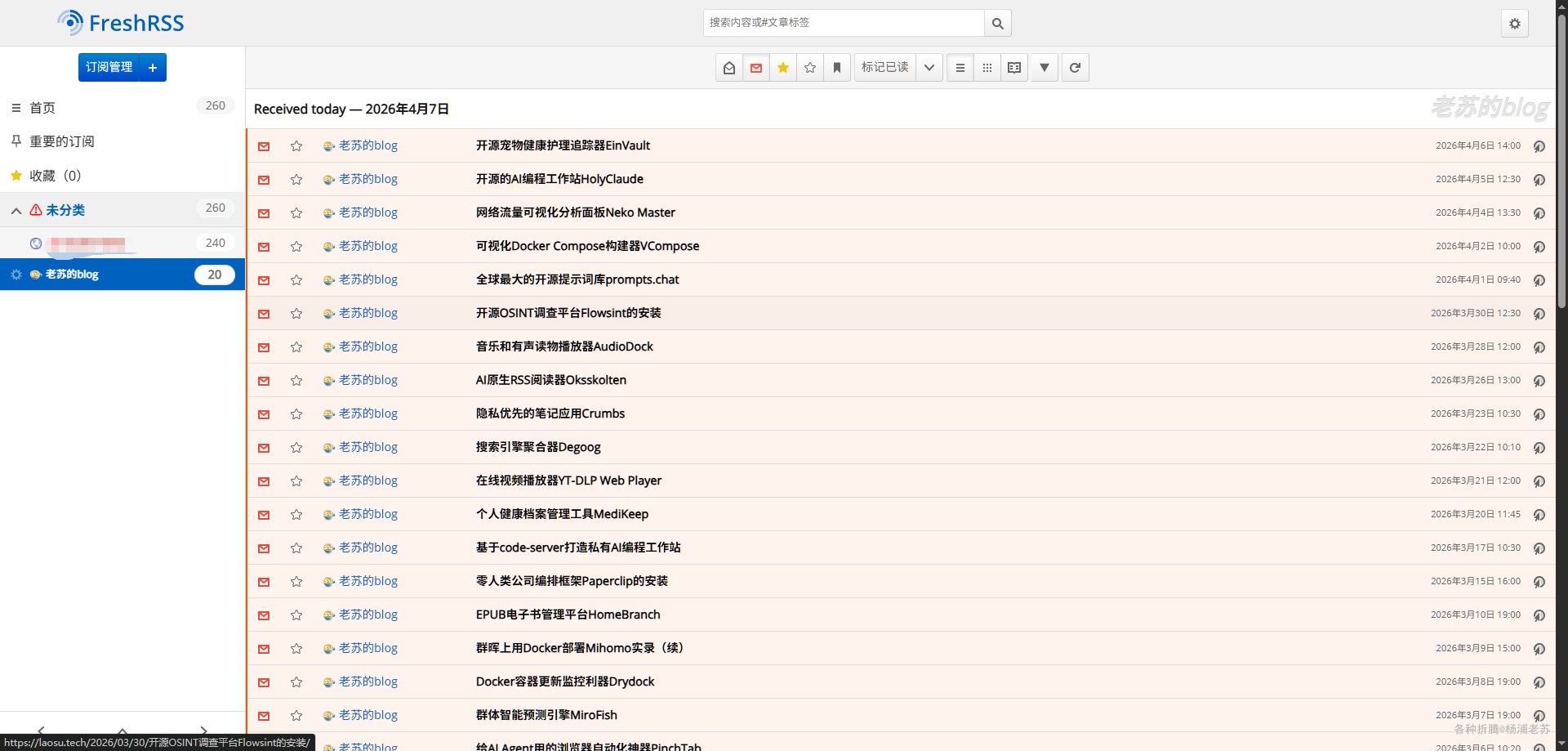Open original link for Degoog article

[x=1539, y=448]
